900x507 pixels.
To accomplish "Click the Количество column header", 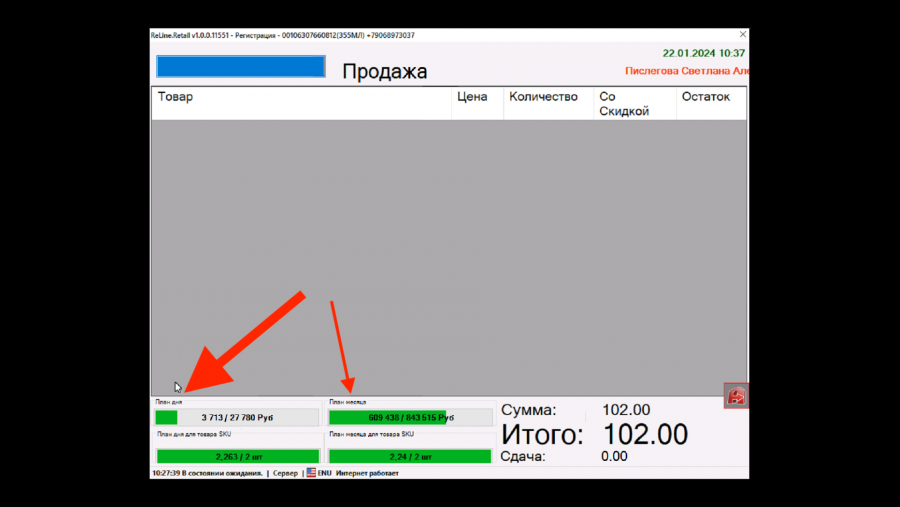I will click(544, 98).
